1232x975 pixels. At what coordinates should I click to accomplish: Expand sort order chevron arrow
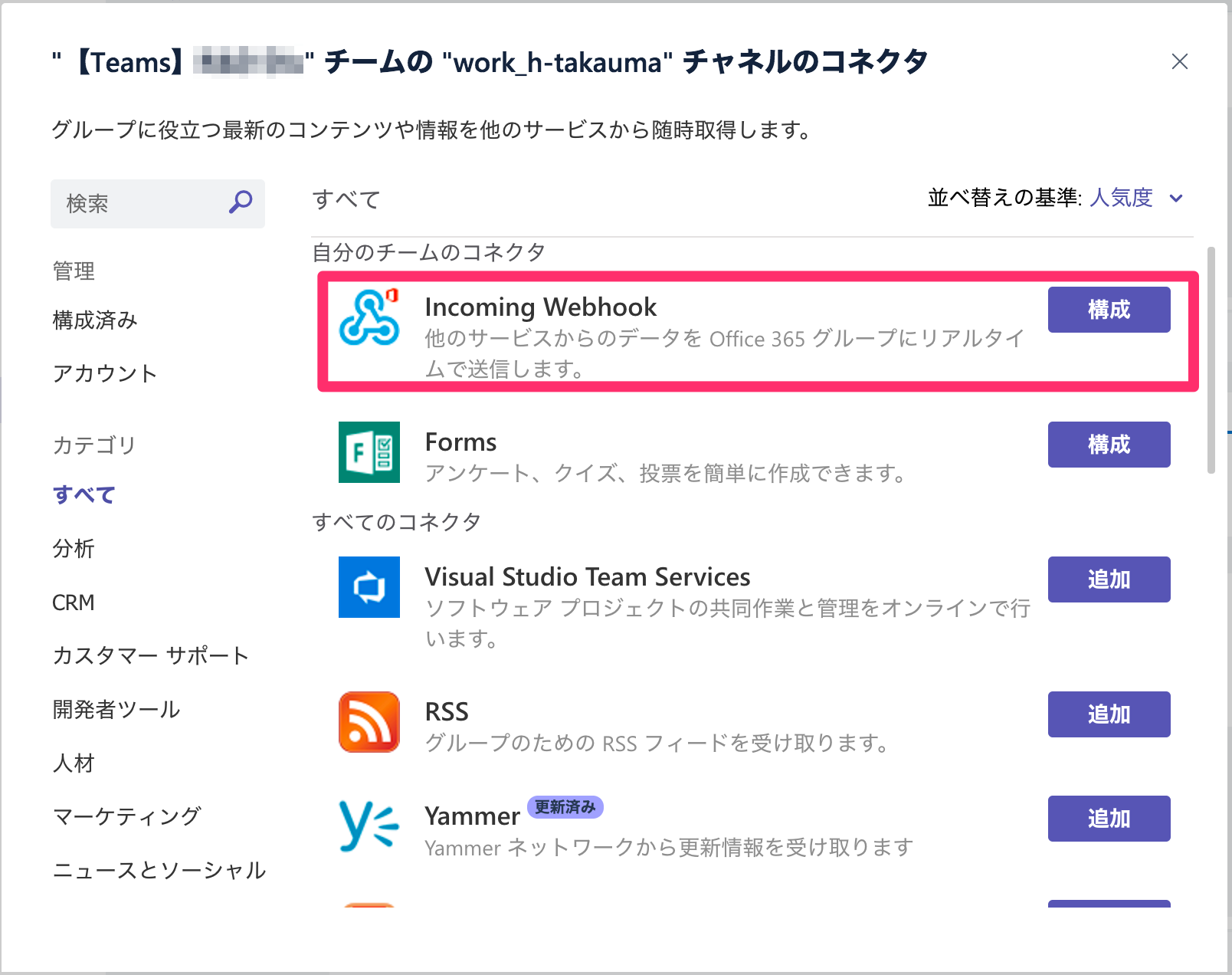pos(1176,199)
